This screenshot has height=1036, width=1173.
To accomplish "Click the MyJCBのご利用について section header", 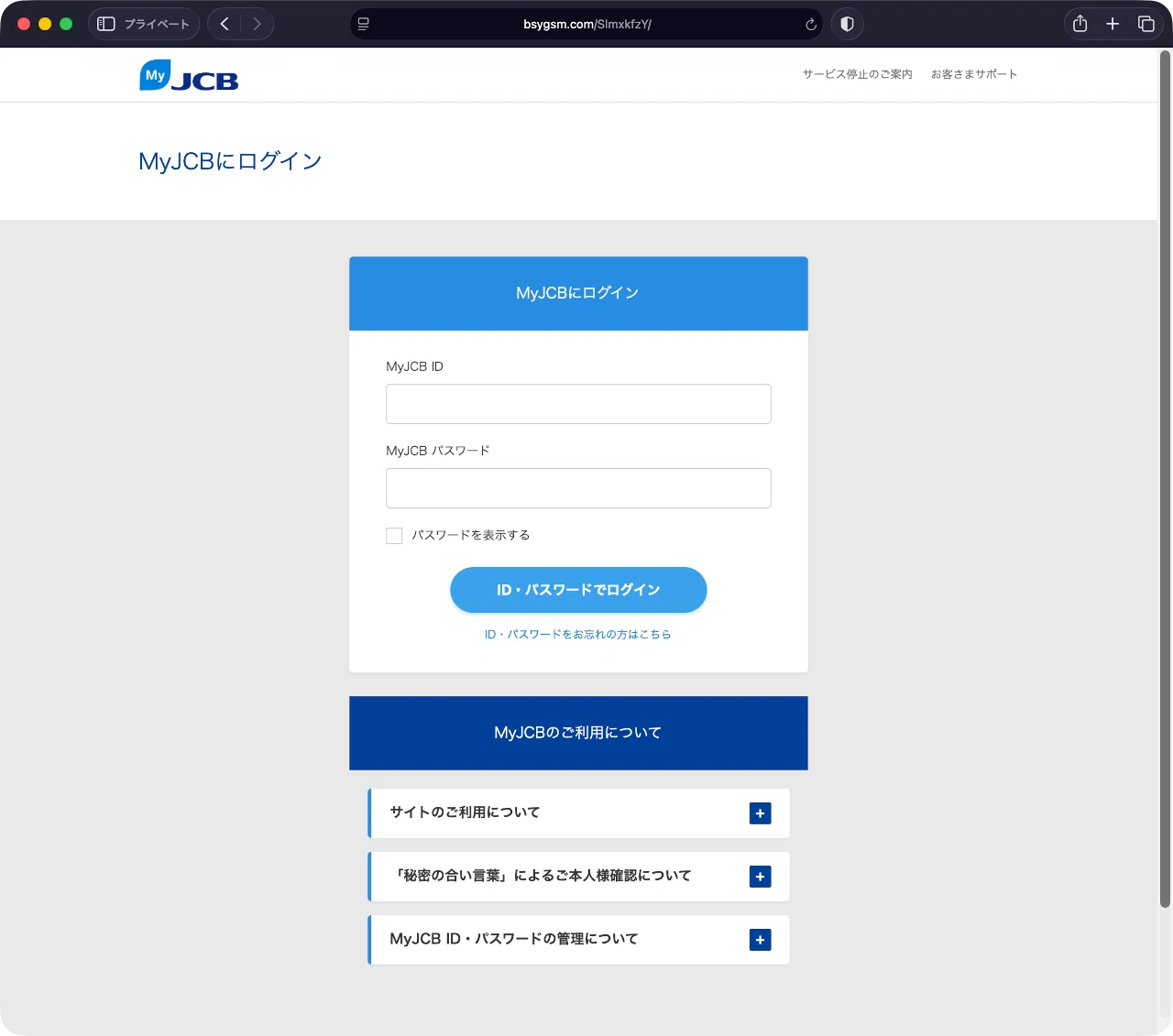I will pos(578,733).
